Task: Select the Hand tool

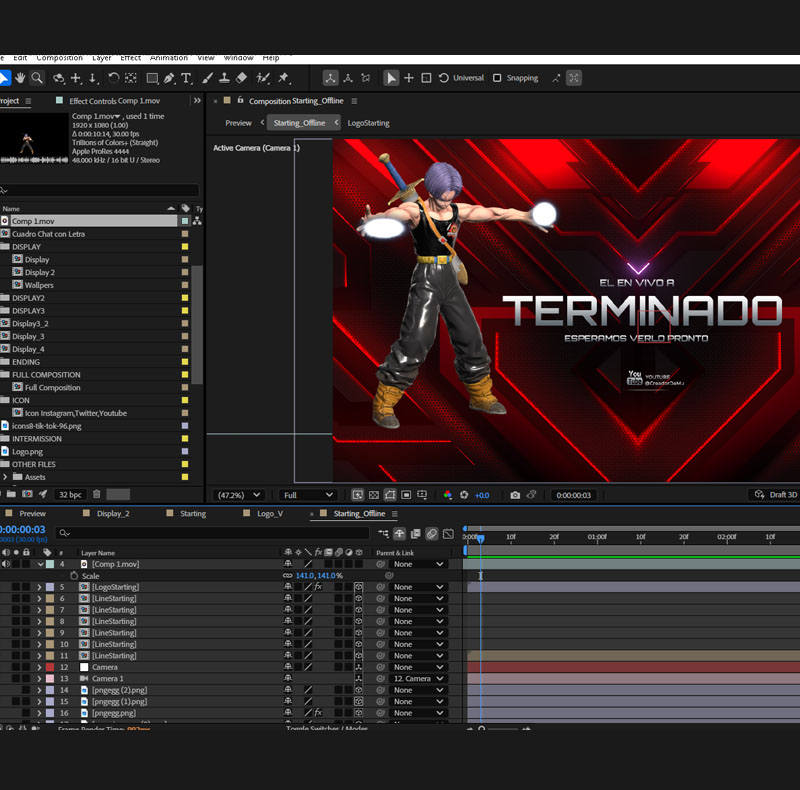Action: tap(20, 78)
